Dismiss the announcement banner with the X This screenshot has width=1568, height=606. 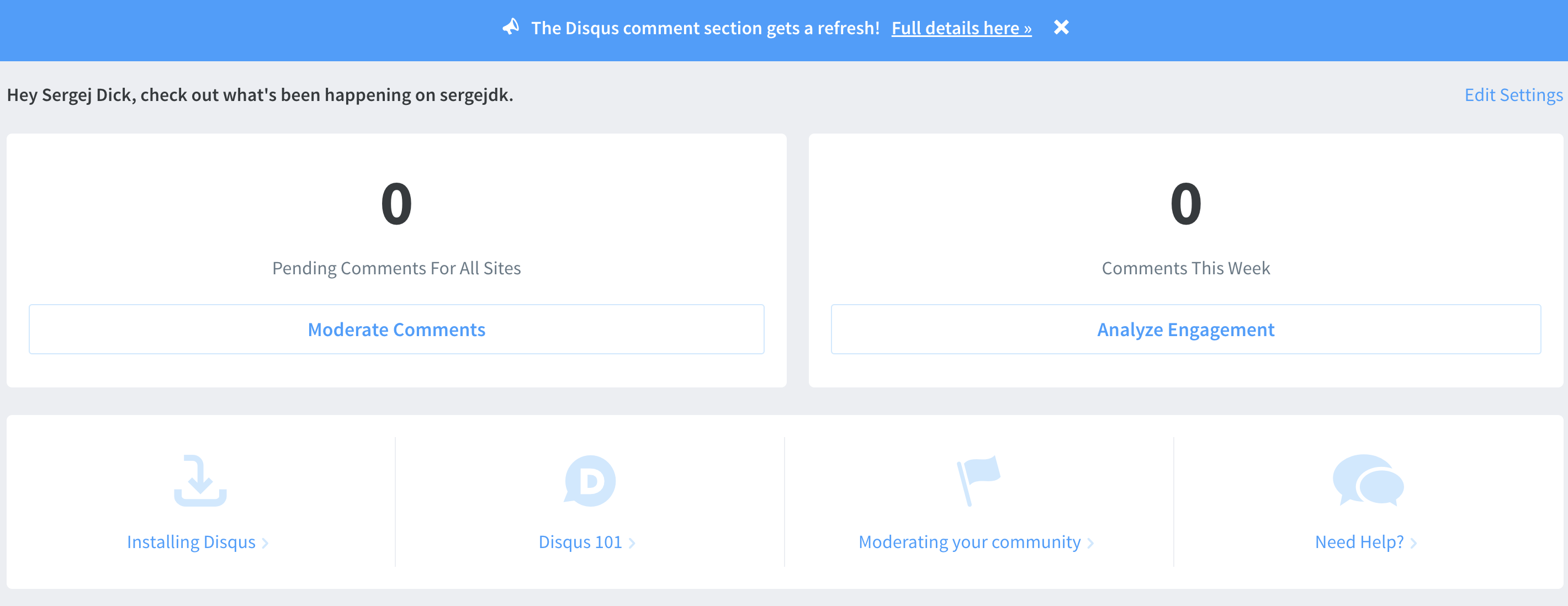click(x=1061, y=28)
